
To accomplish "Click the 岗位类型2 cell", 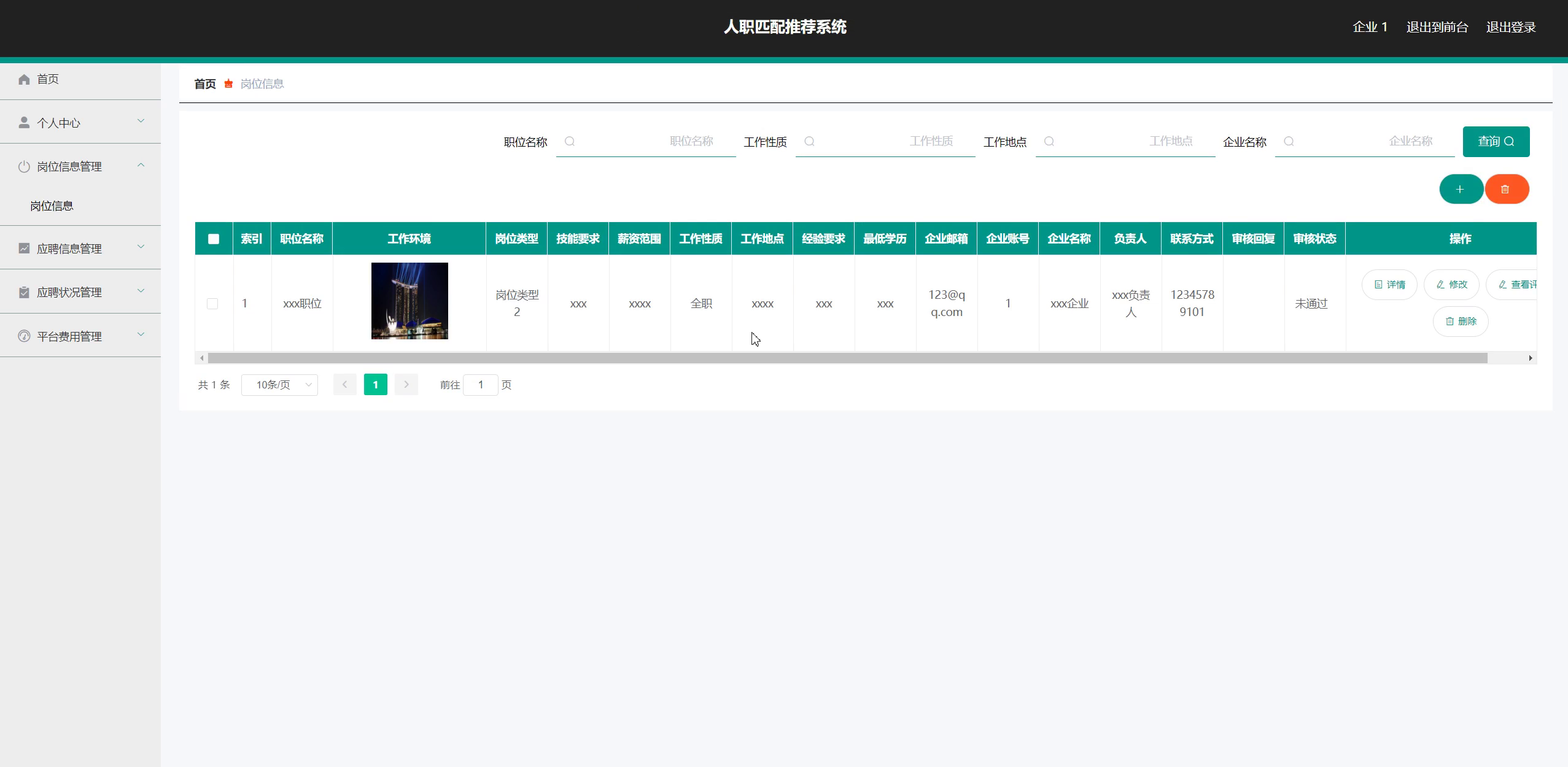I will 517,303.
